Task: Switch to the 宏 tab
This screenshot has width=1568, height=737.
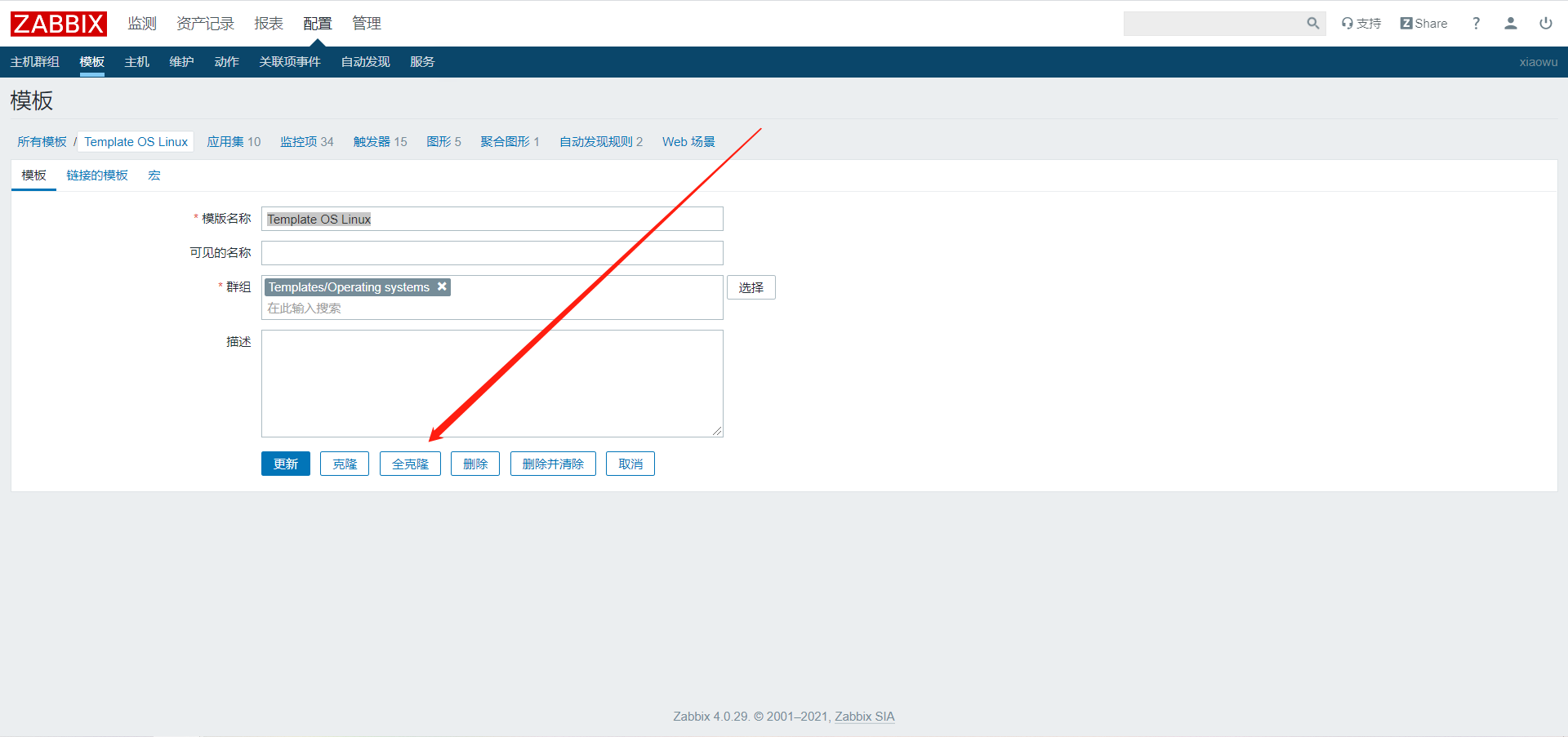Action: [154, 175]
